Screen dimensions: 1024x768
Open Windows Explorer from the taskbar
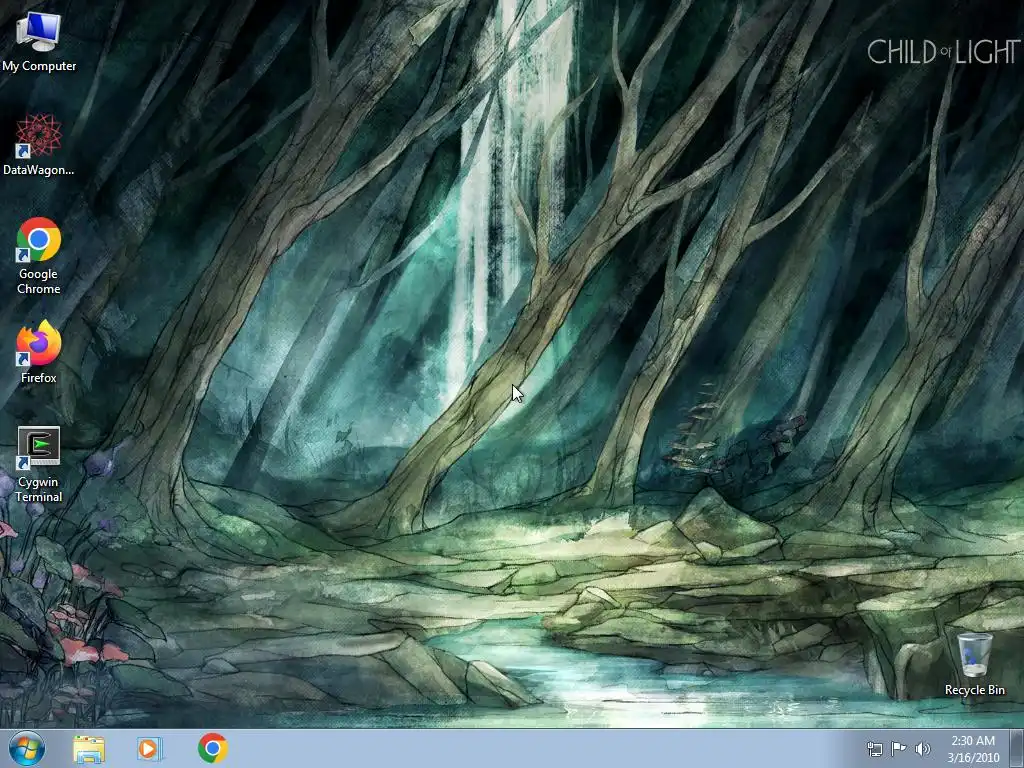pos(89,749)
